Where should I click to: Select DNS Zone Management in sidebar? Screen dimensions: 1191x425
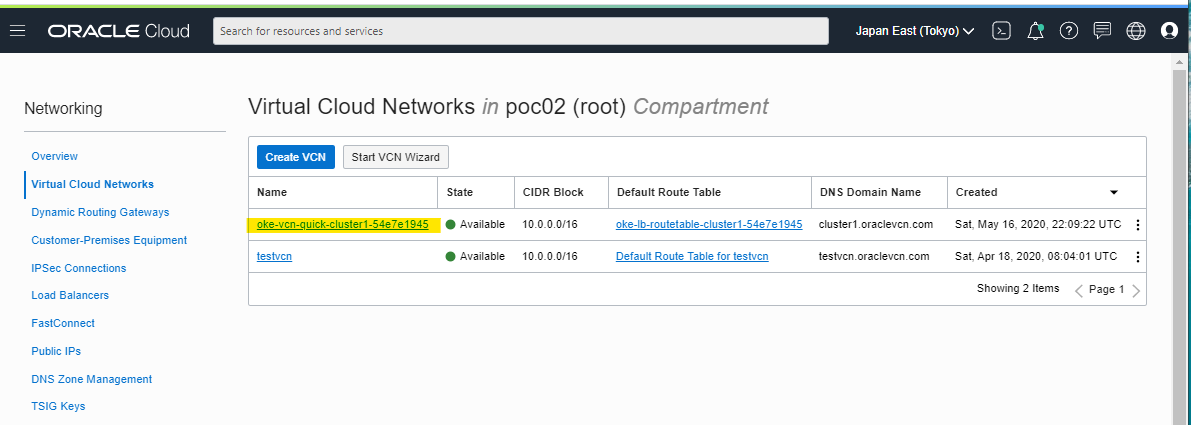[x=92, y=379]
